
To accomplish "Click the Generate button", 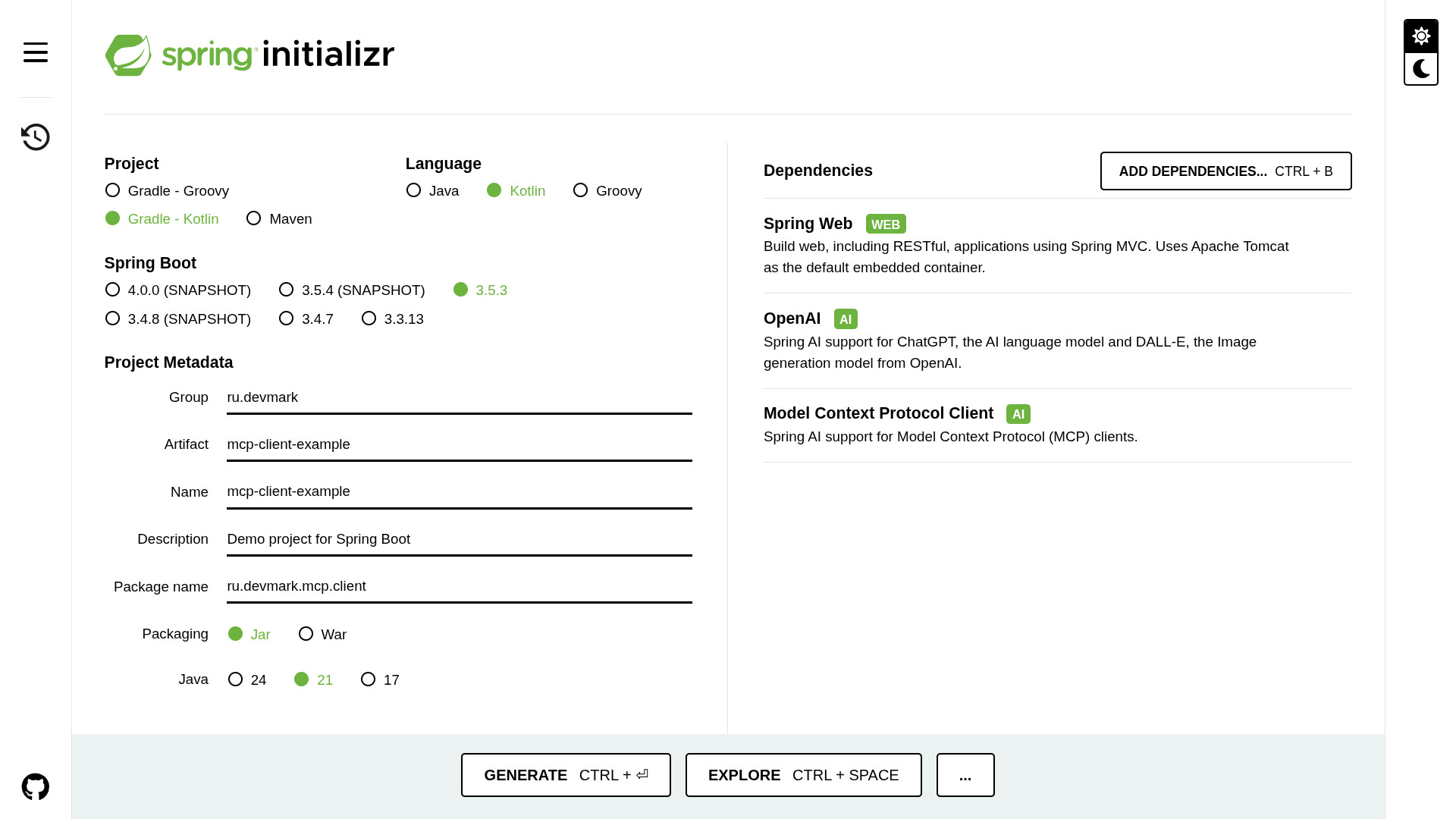I will click(x=566, y=775).
